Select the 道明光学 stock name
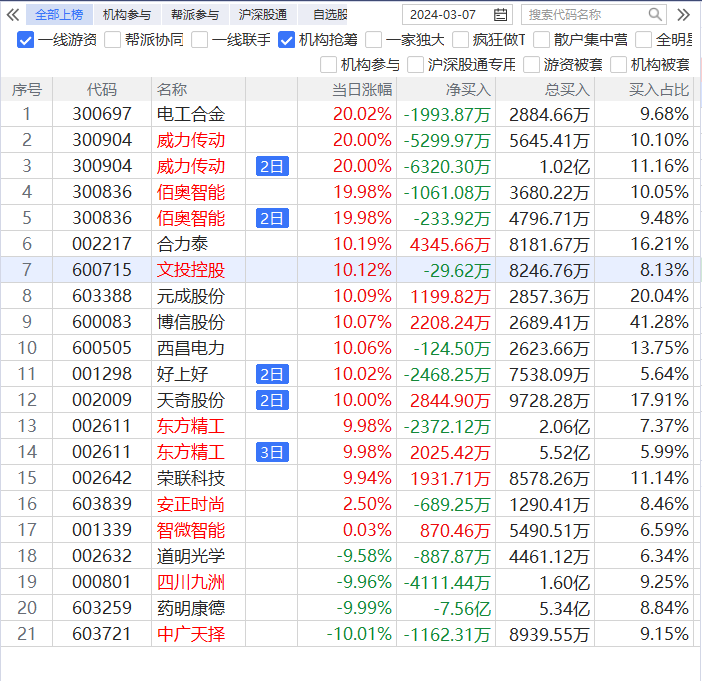Image resolution: width=702 pixels, height=681 pixels. pos(191,556)
